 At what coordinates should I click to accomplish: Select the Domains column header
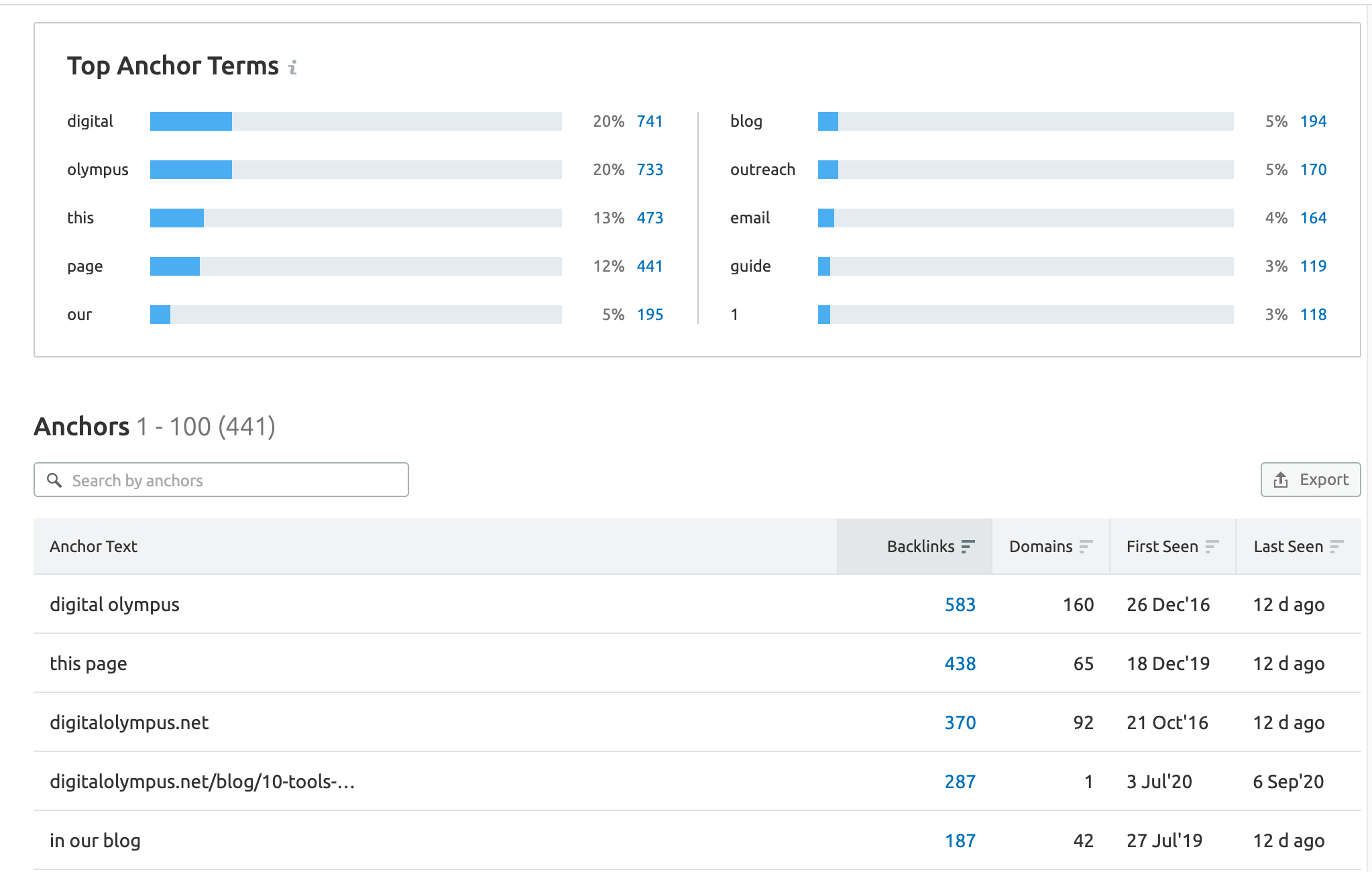point(1051,547)
